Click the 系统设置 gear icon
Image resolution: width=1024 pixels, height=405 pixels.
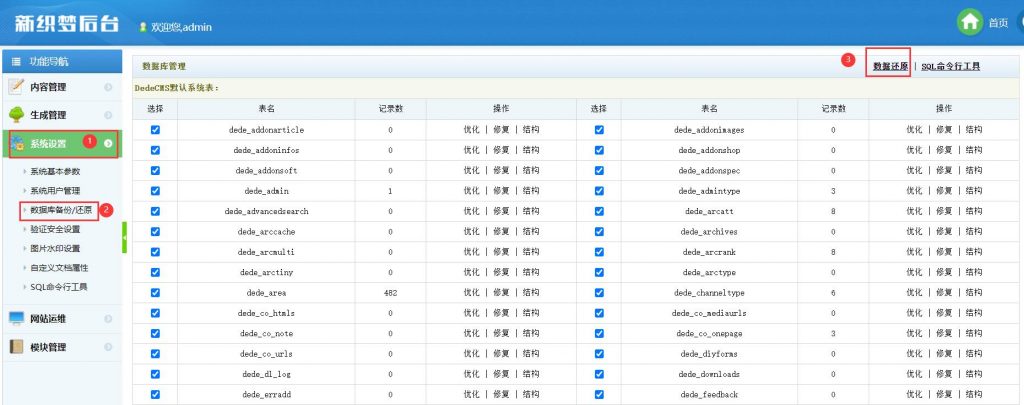(x=18, y=143)
